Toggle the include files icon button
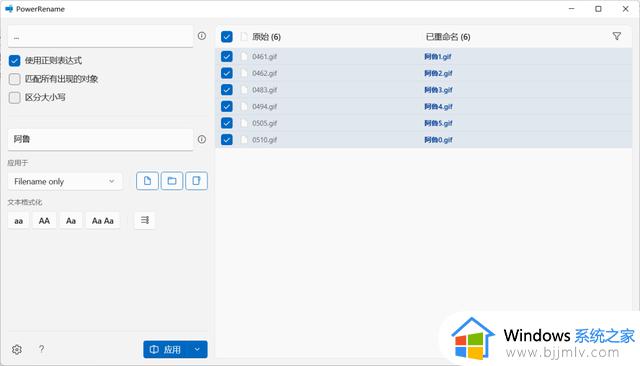The width and height of the screenshot is (640, 366). coord(147,181)
